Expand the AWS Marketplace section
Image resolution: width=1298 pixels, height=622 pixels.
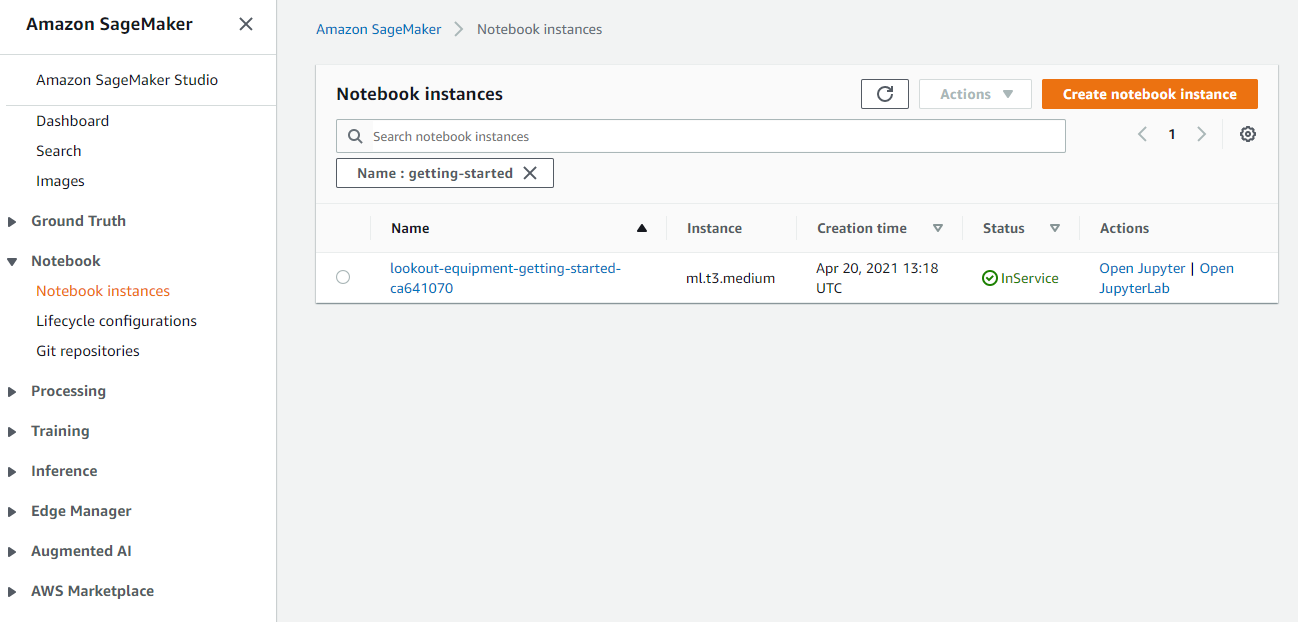pos(12,591)
